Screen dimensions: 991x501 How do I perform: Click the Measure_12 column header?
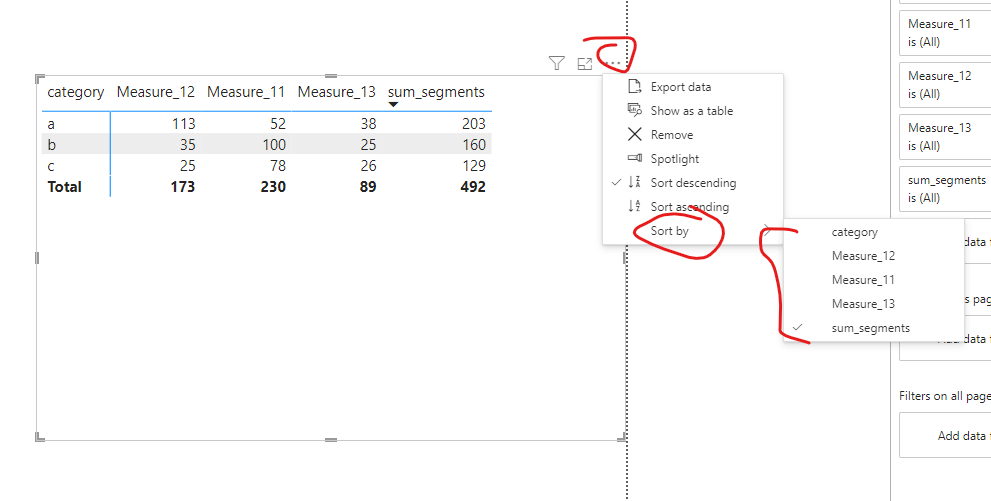(155, 92)
